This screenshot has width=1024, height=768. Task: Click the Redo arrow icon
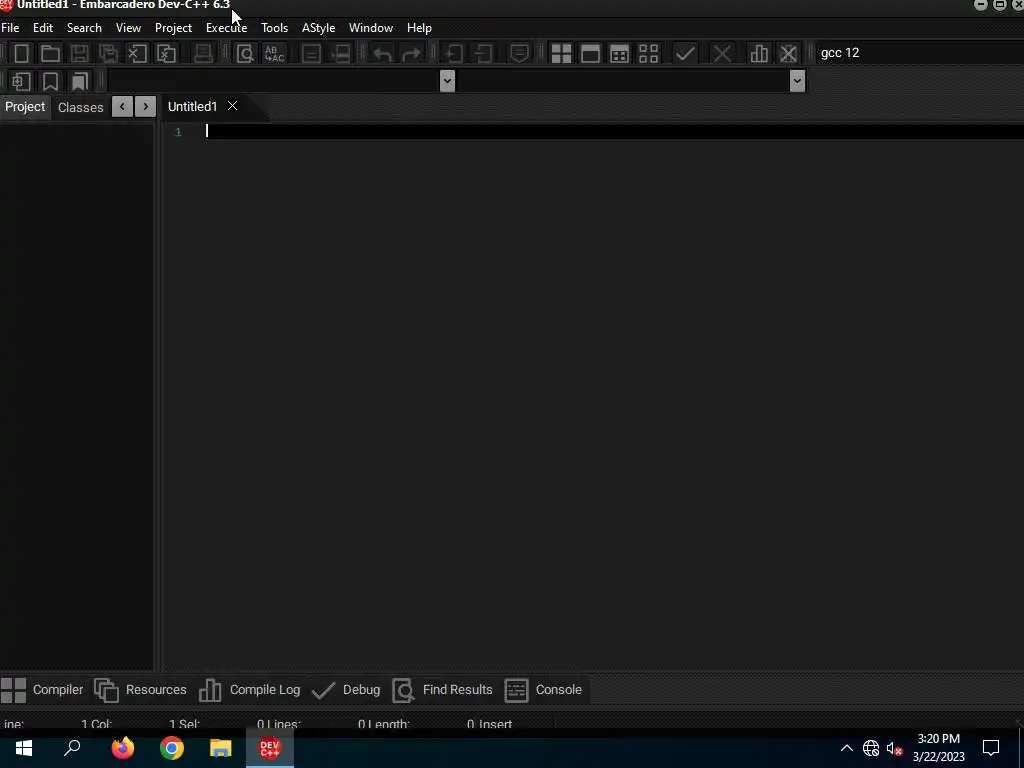pos(411,54)
